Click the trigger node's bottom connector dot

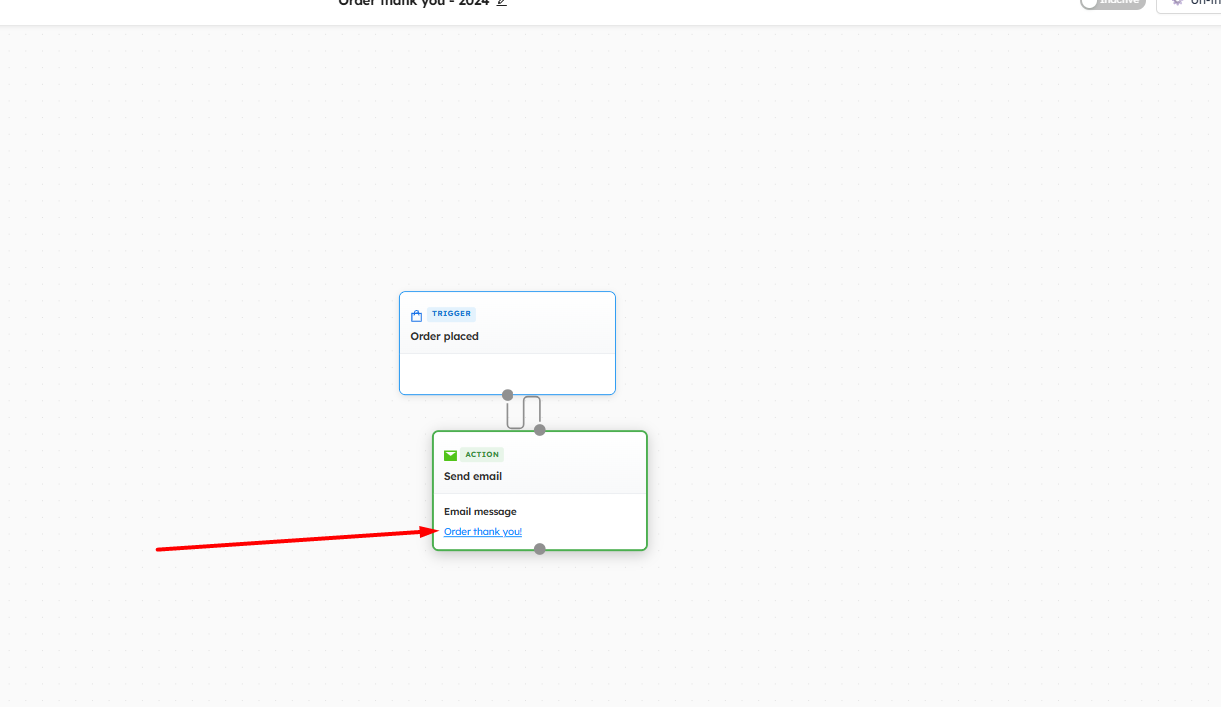click(x=508, y=395)
